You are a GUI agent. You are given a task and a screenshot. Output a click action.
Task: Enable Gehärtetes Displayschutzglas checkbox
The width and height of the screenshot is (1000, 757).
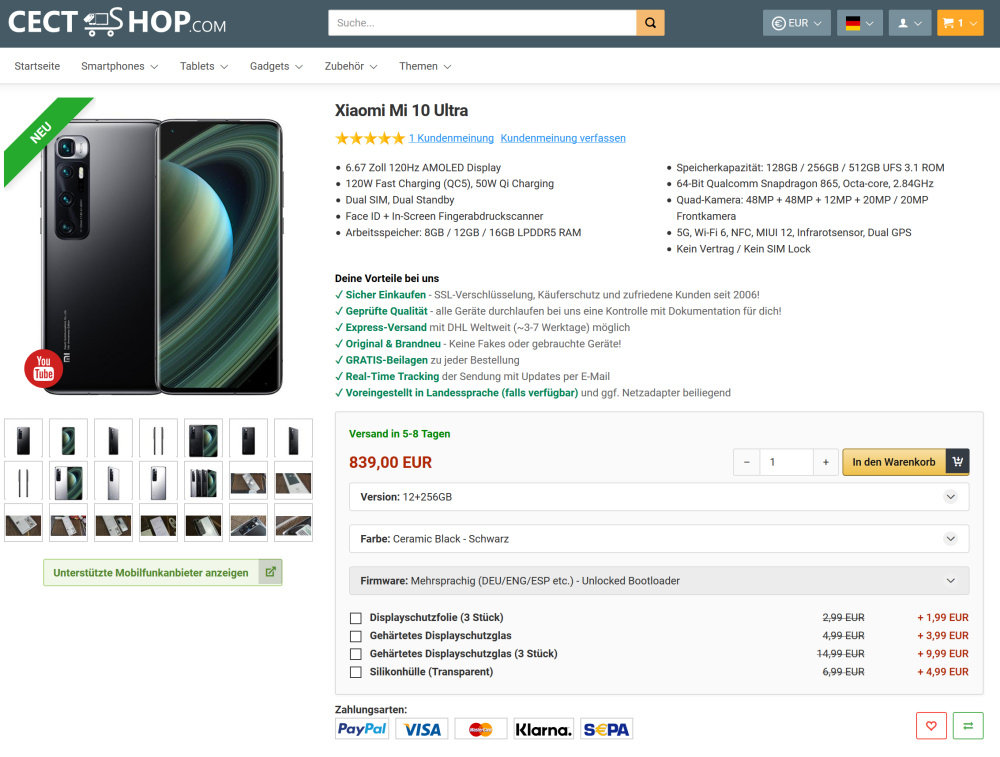point(355,636)
